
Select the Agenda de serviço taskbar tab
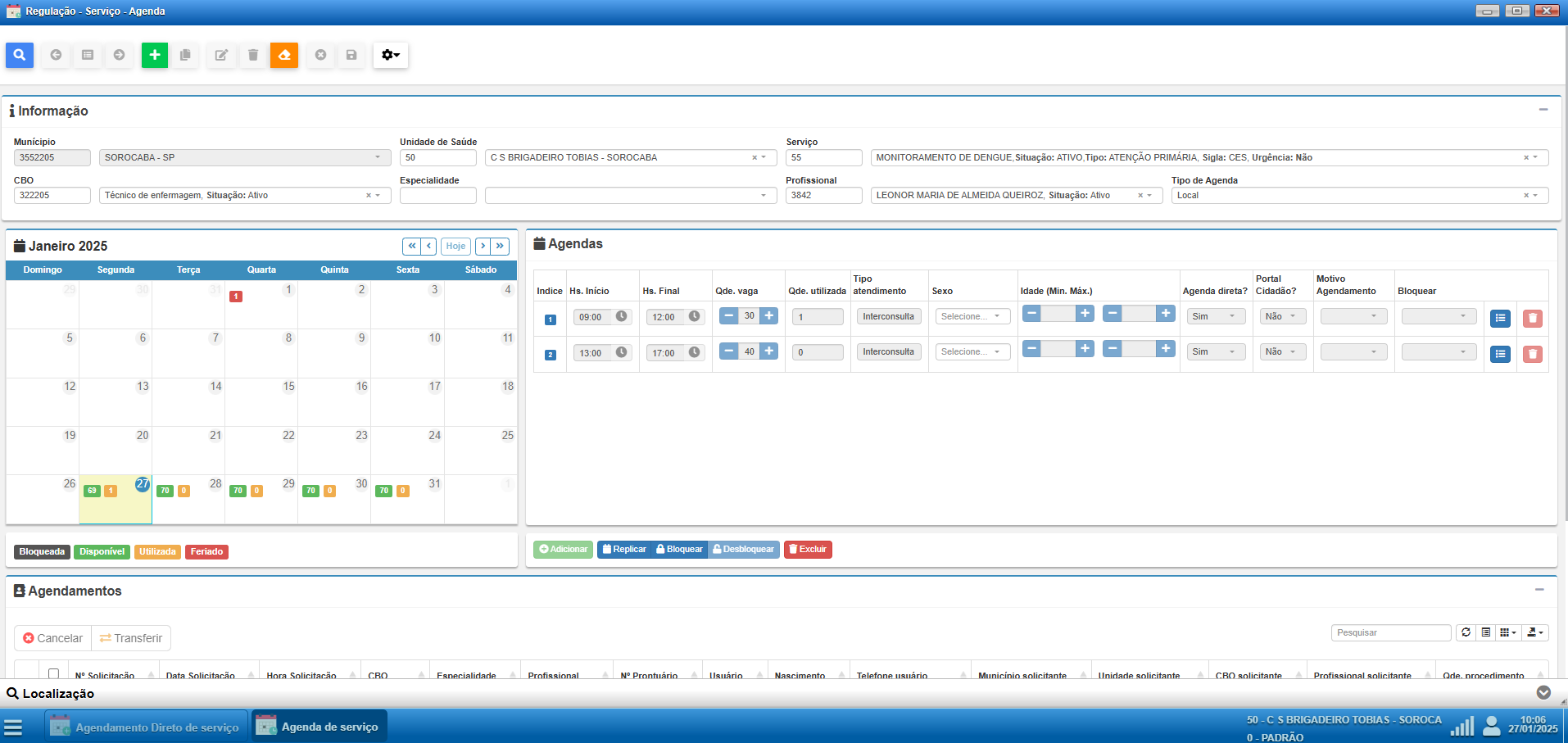coord(319,727)
